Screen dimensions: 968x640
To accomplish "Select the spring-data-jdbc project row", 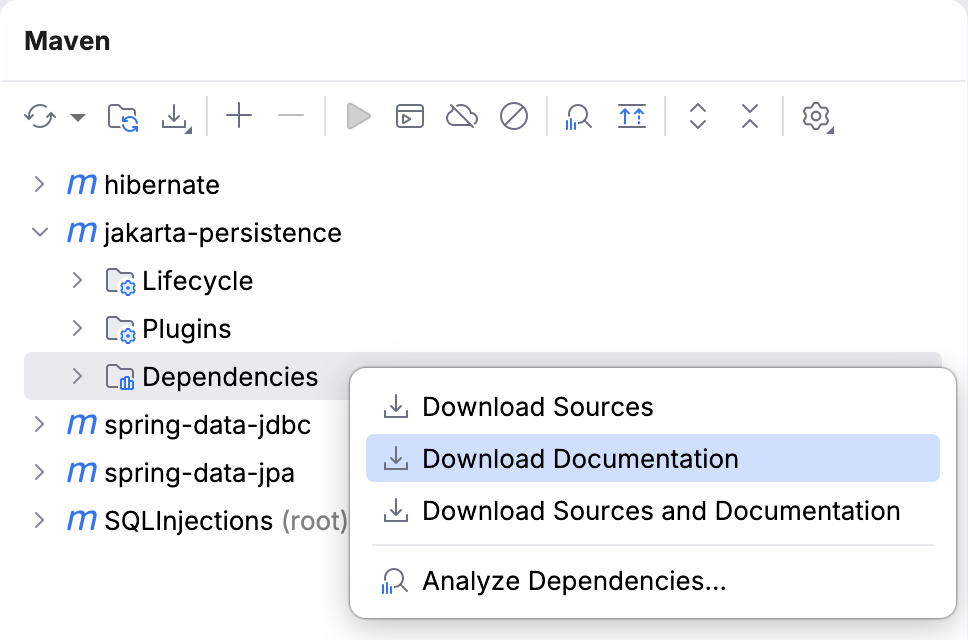I will tap(186, 425).
